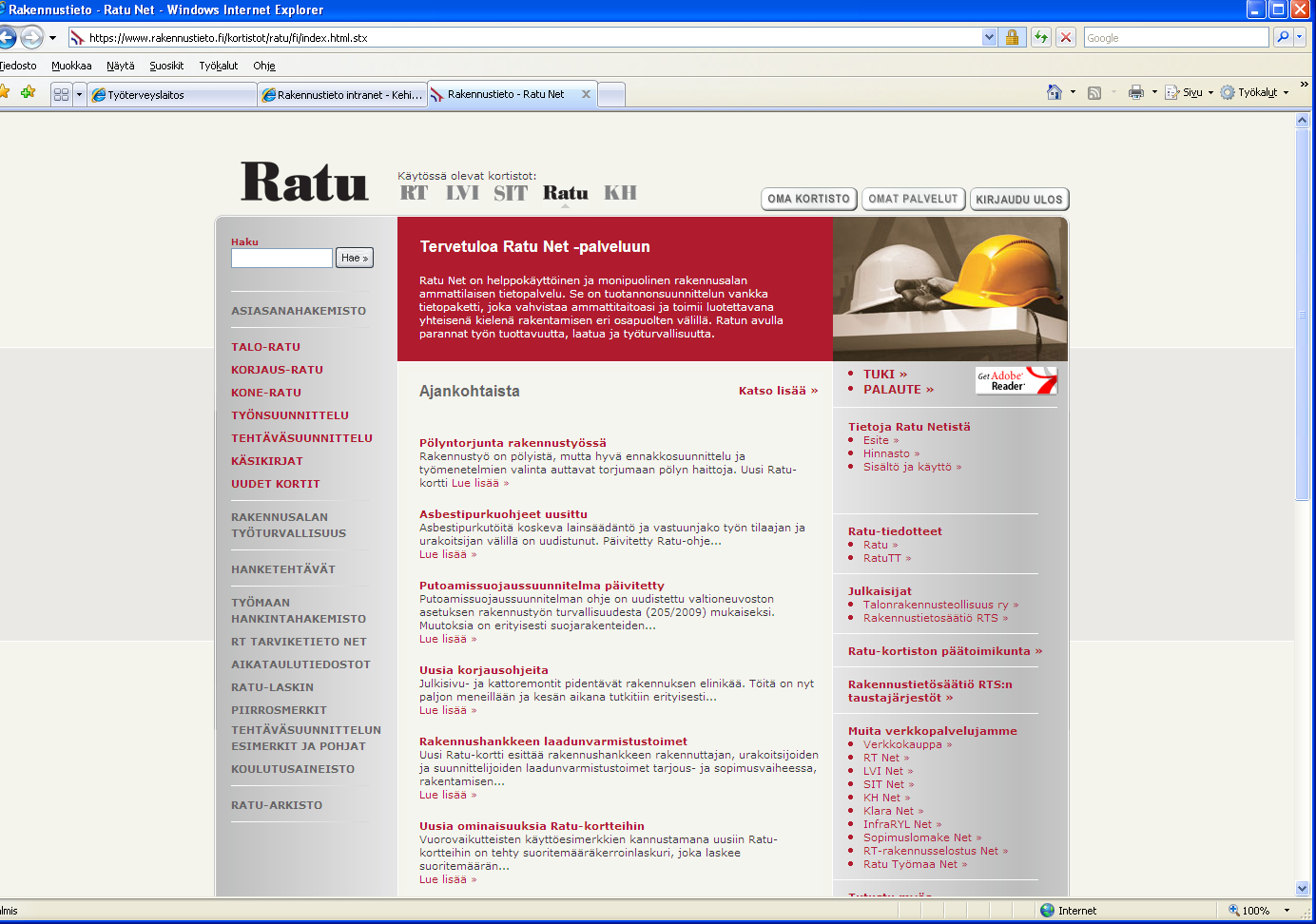Select the RT kortisto logo

(414, 193)
